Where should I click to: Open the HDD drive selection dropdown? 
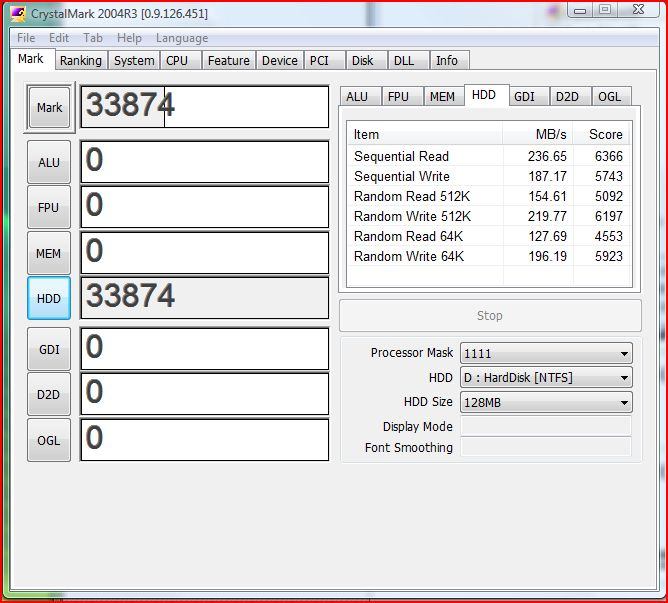(546, 378)
